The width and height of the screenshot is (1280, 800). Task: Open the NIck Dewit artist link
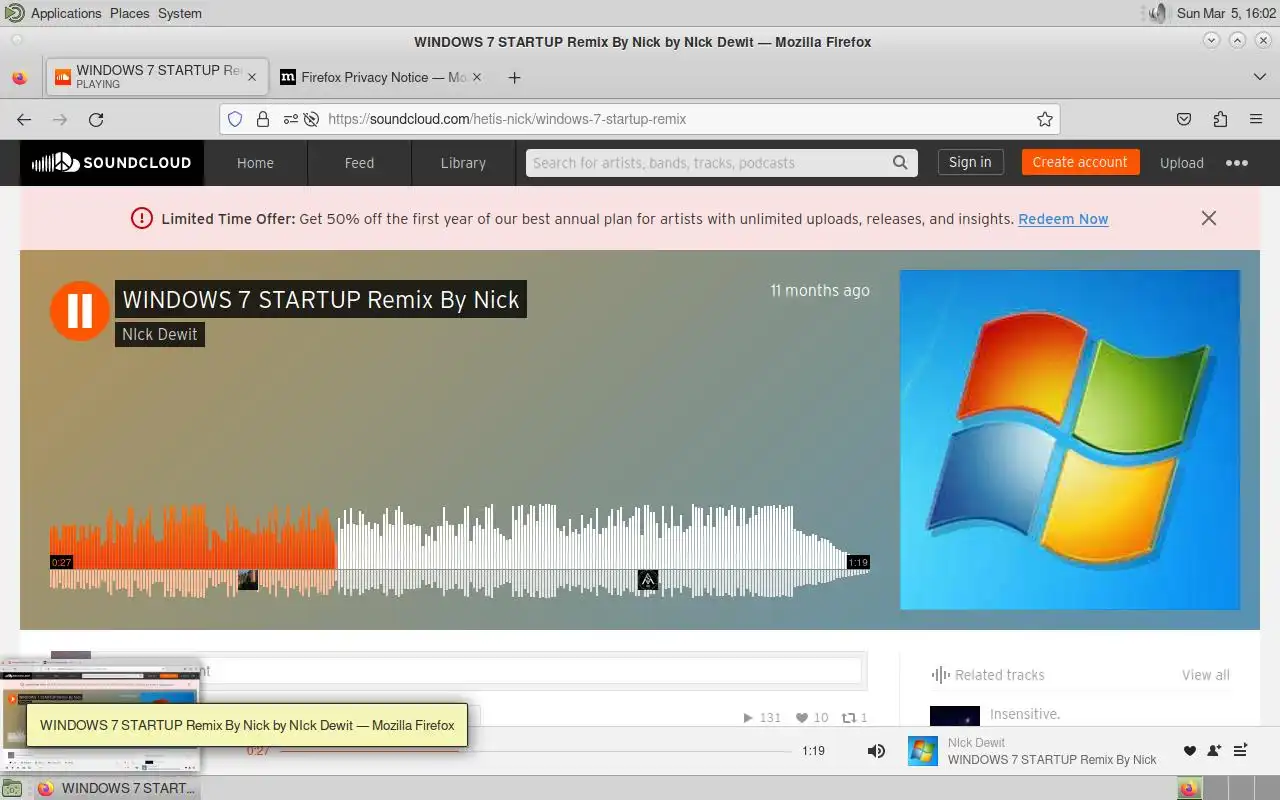pyautogui.click(x=160, y=334)
